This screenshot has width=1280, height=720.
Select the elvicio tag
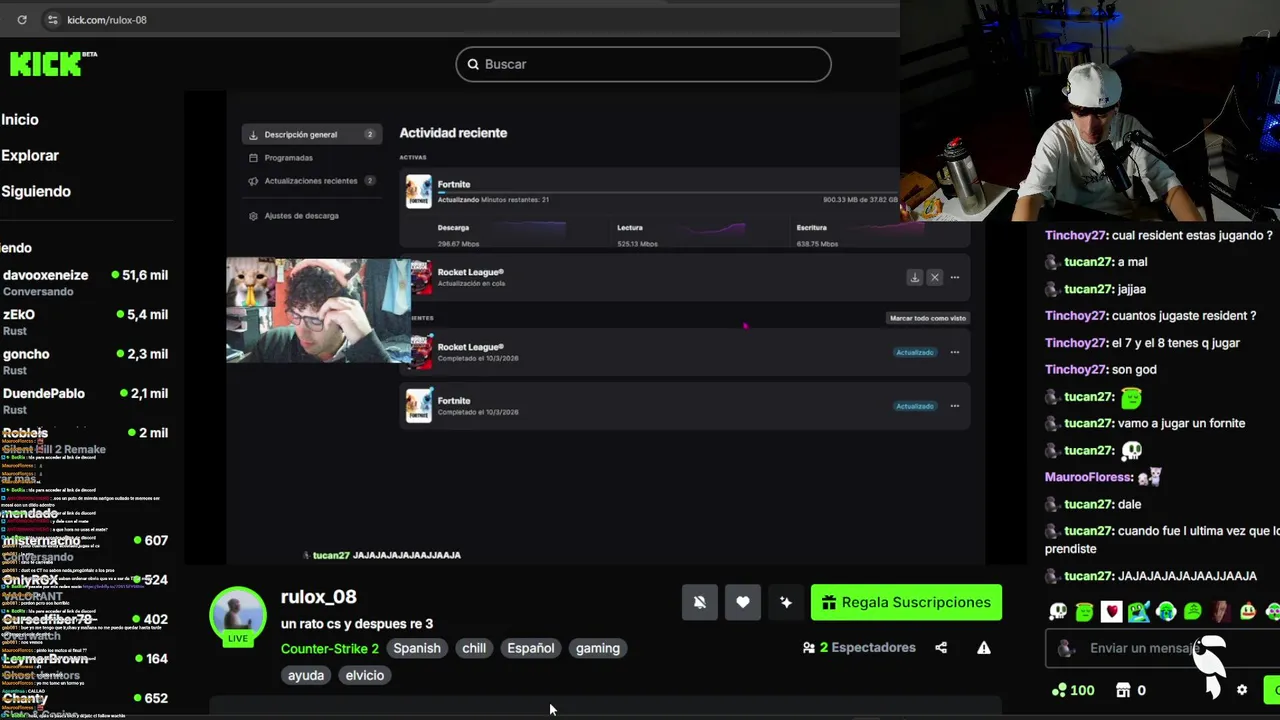click(x=365, y=675)
